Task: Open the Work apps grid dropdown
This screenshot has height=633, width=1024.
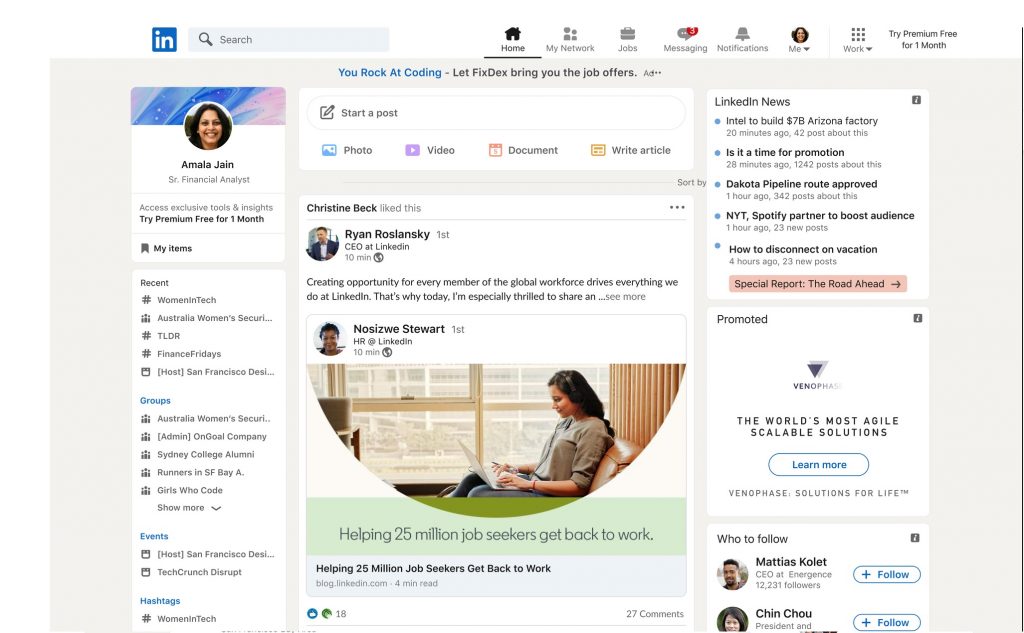Action: (857, 40)
